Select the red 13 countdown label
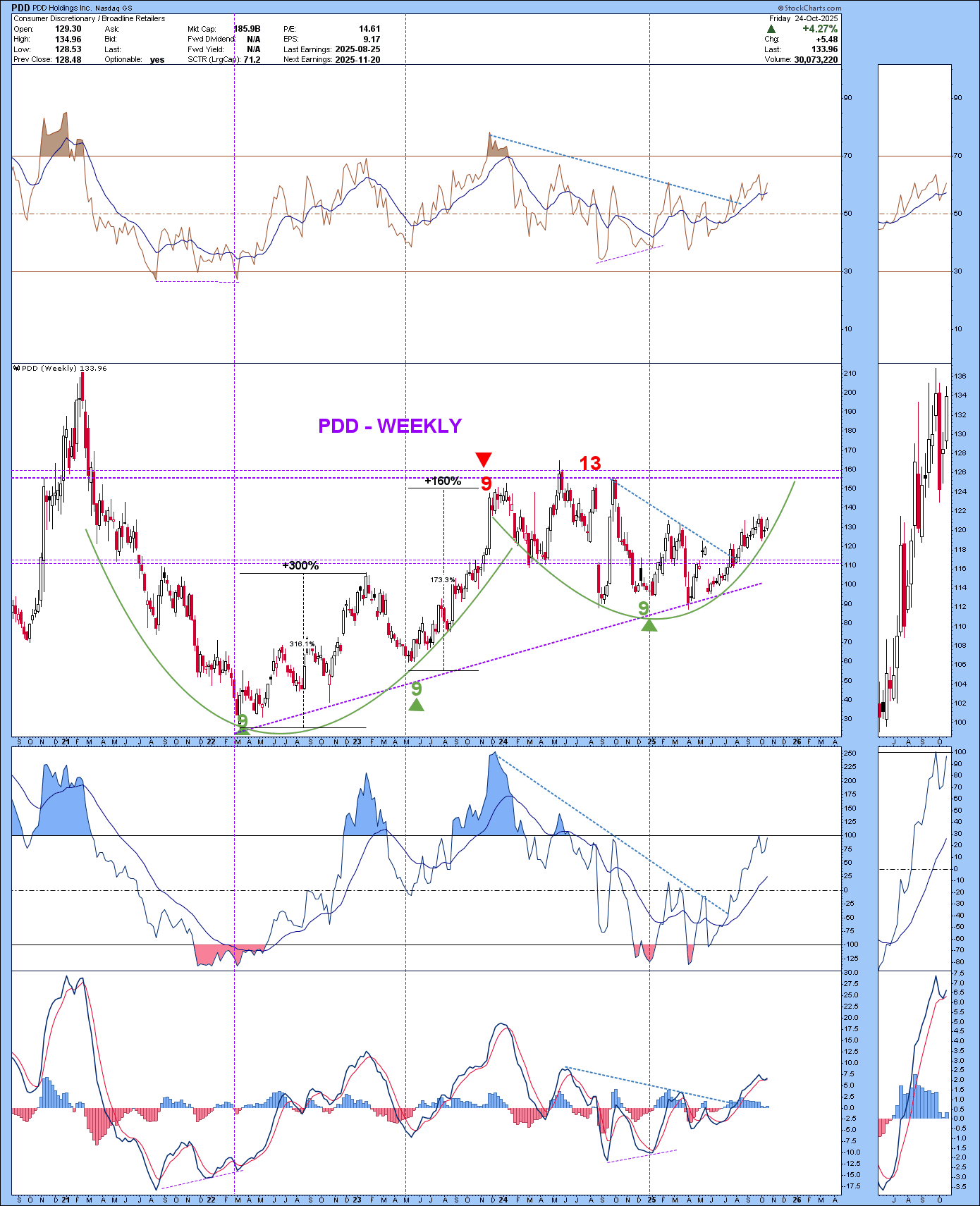The height and width of the screenshot is (1206, 980). pyautogui.click(x=590, y=463)
